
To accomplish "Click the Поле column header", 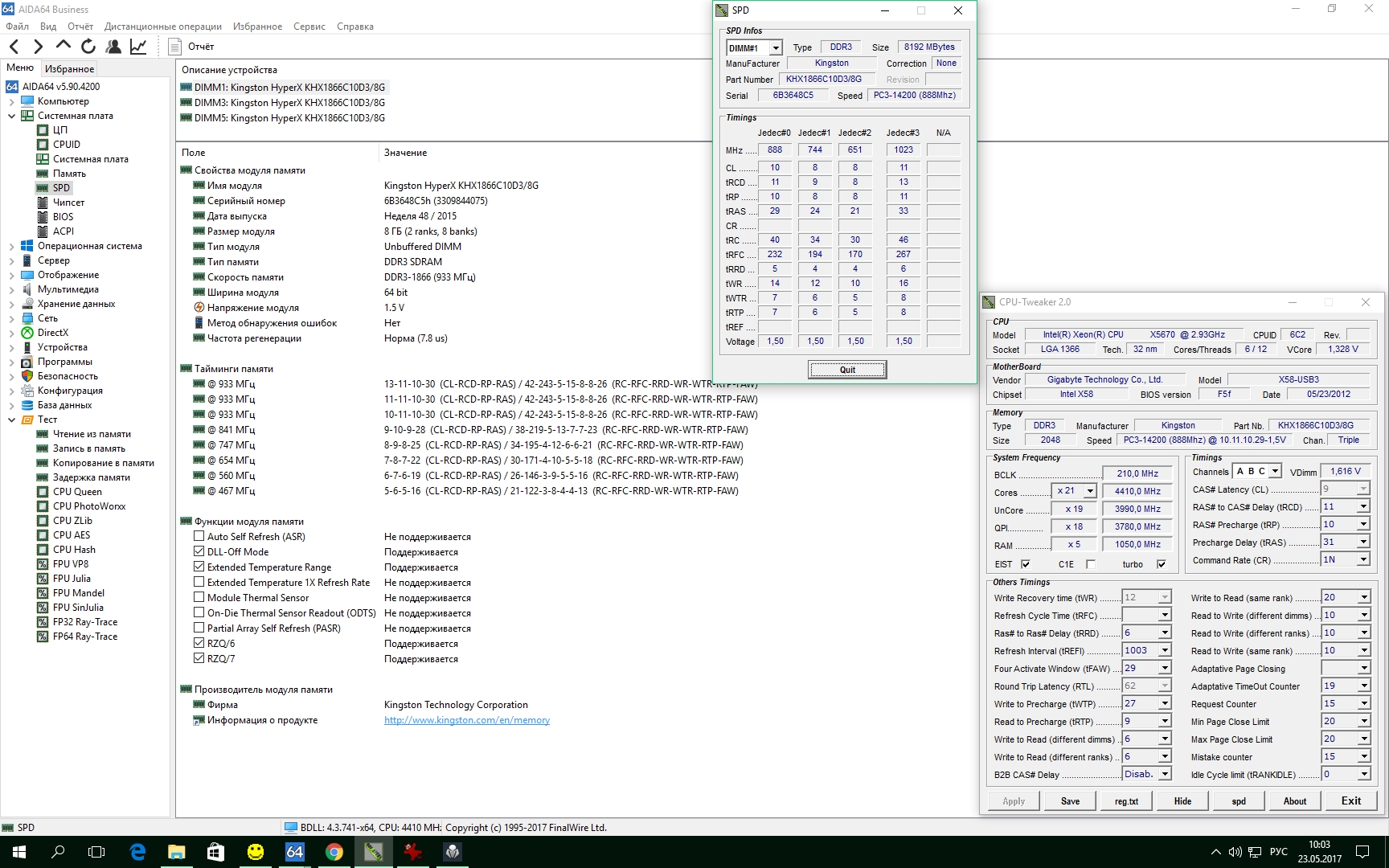I will (277, 153).
